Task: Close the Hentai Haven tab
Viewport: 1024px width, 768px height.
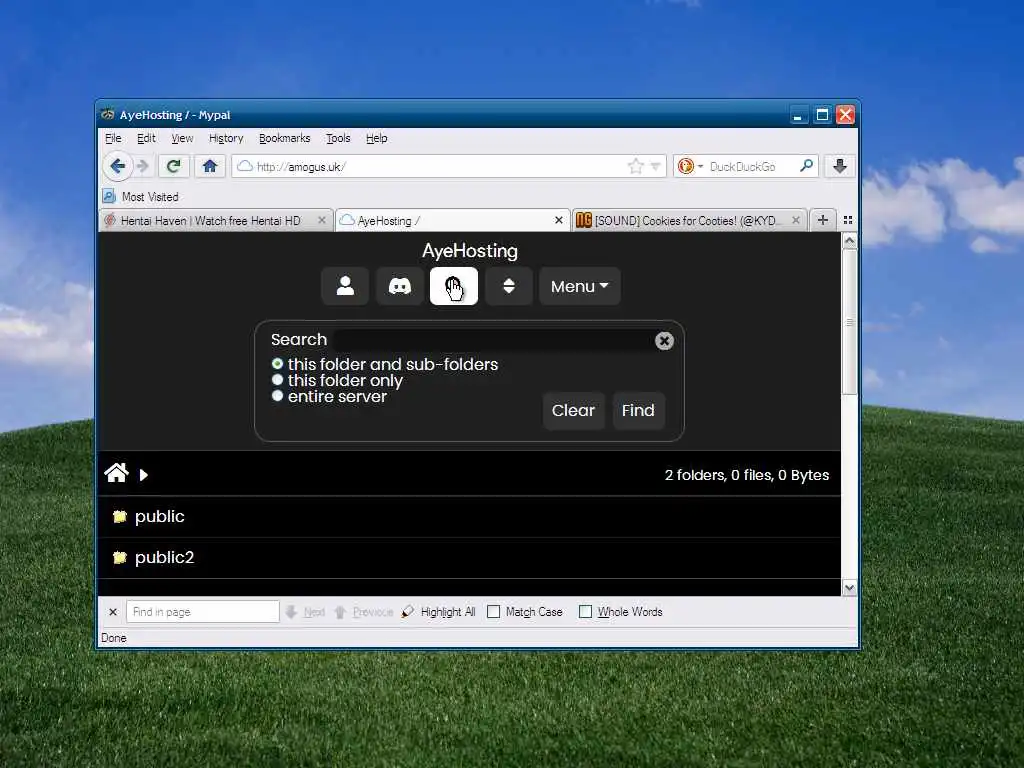Action: point(321,220)
